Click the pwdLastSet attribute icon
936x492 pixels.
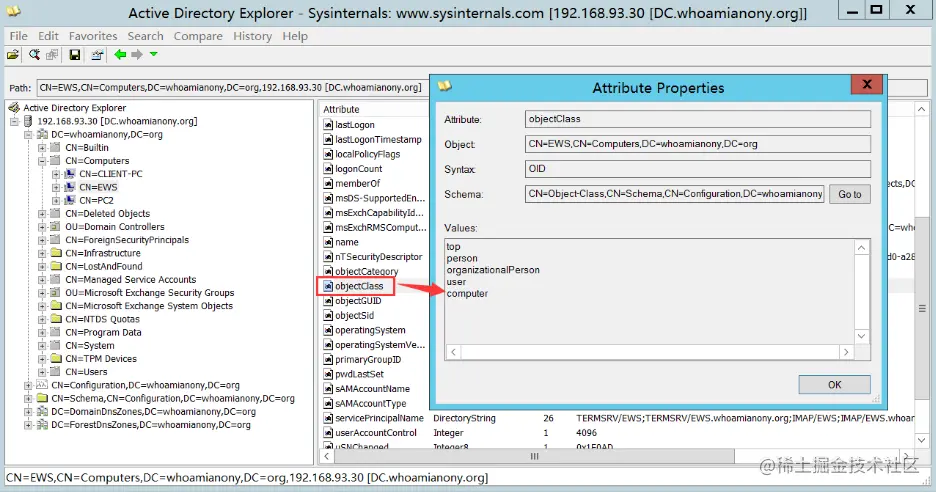point(328,374)
